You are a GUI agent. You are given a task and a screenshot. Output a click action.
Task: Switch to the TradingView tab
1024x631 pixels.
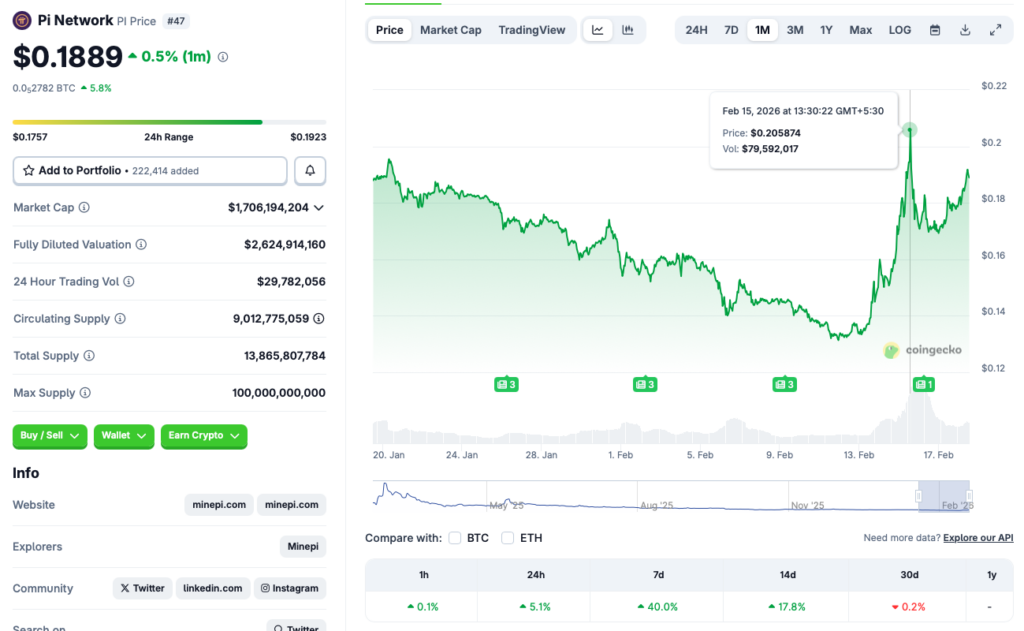pyautogui.click(x=532, y=29)
